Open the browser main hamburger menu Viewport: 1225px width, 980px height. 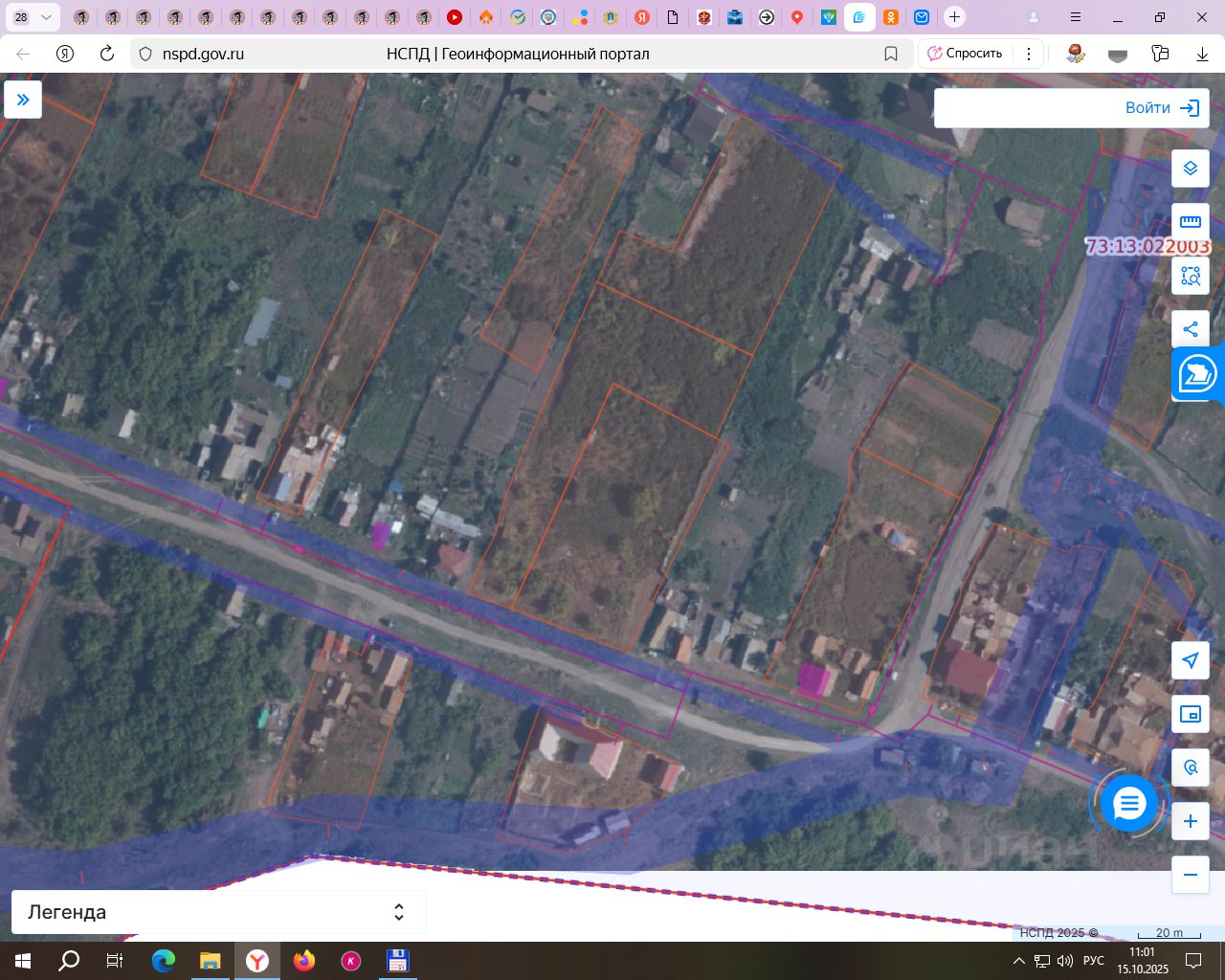(1076, 17)
